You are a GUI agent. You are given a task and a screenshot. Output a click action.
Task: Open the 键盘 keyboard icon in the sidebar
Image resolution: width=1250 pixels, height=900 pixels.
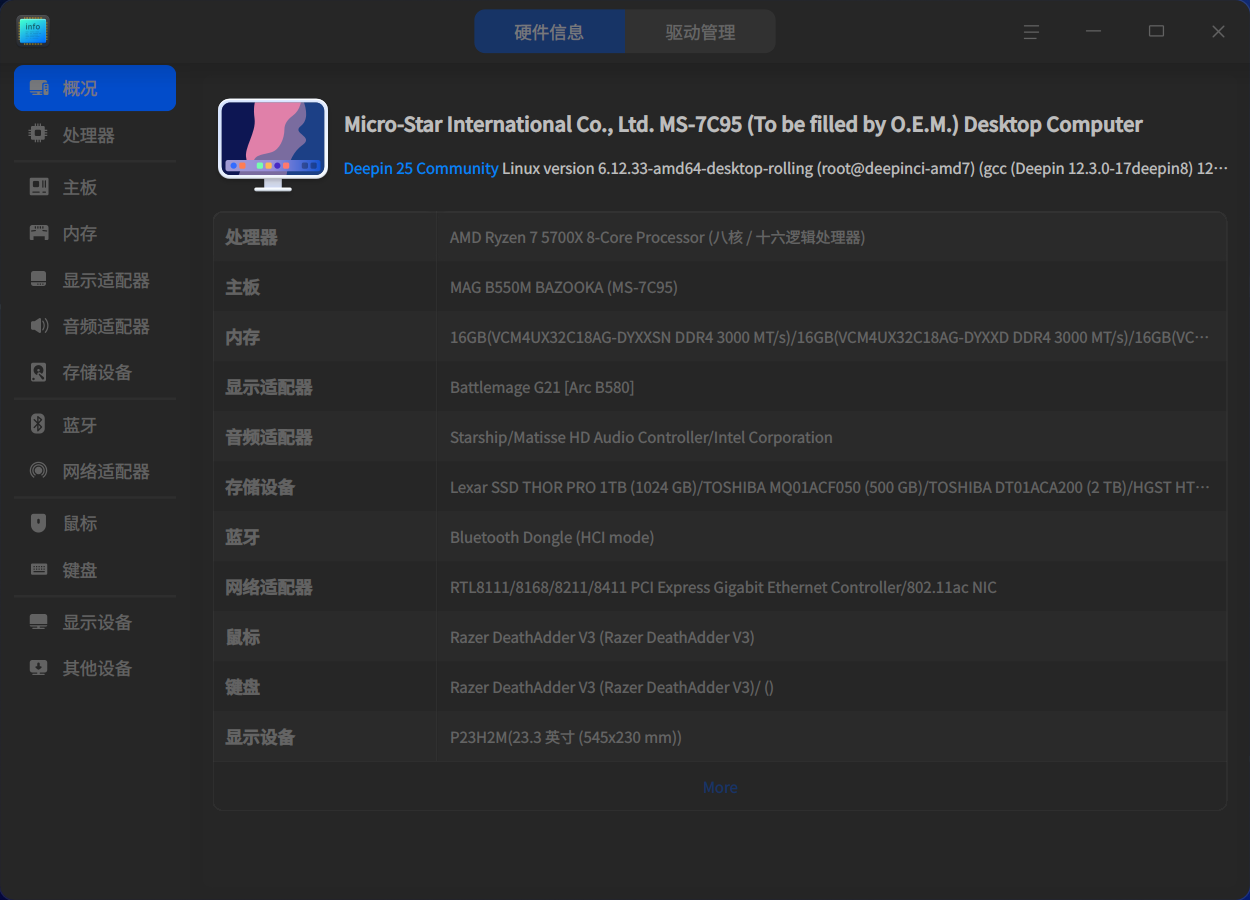39,569
